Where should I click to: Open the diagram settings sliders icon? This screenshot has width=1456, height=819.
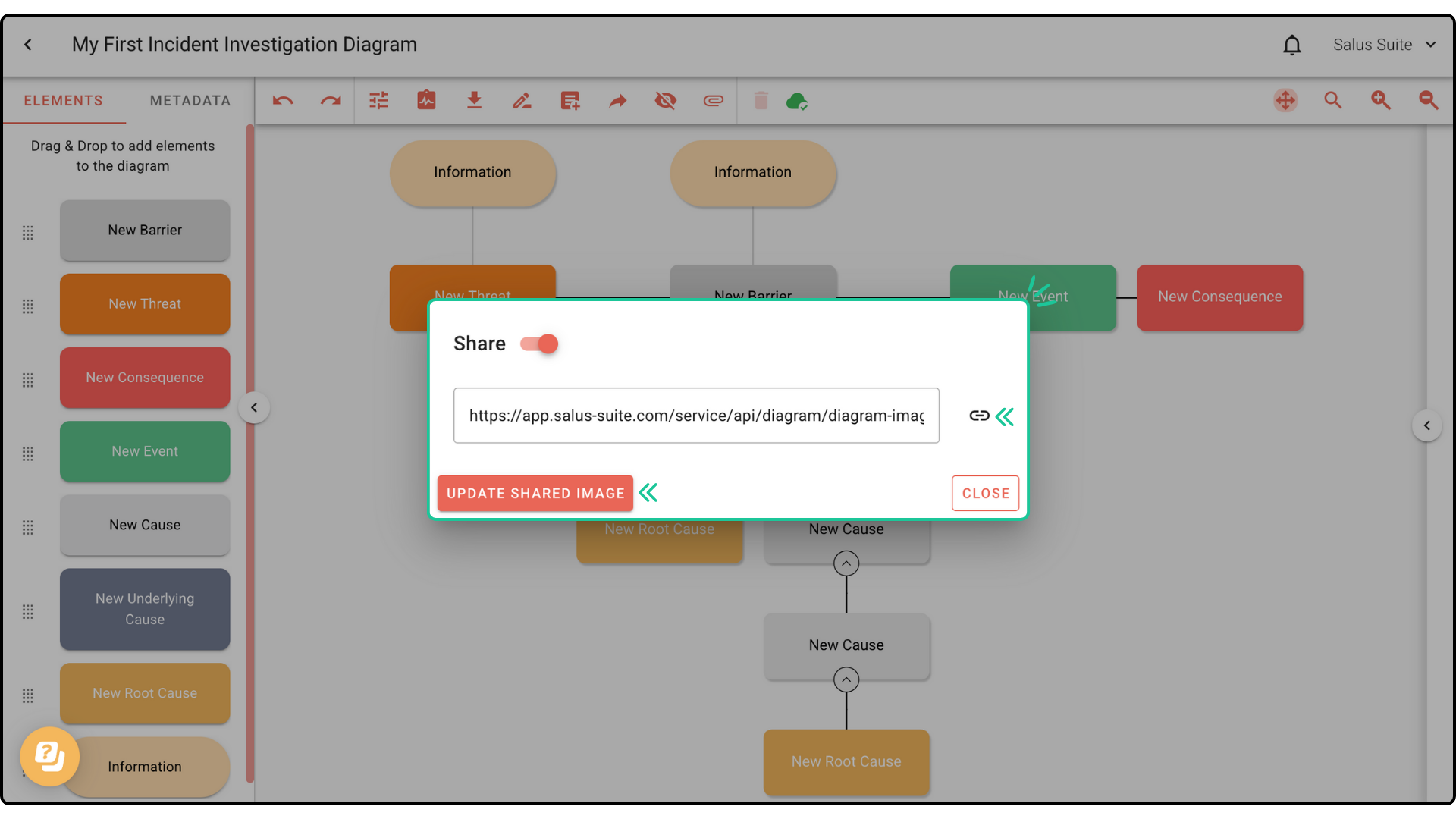point(378,101)
